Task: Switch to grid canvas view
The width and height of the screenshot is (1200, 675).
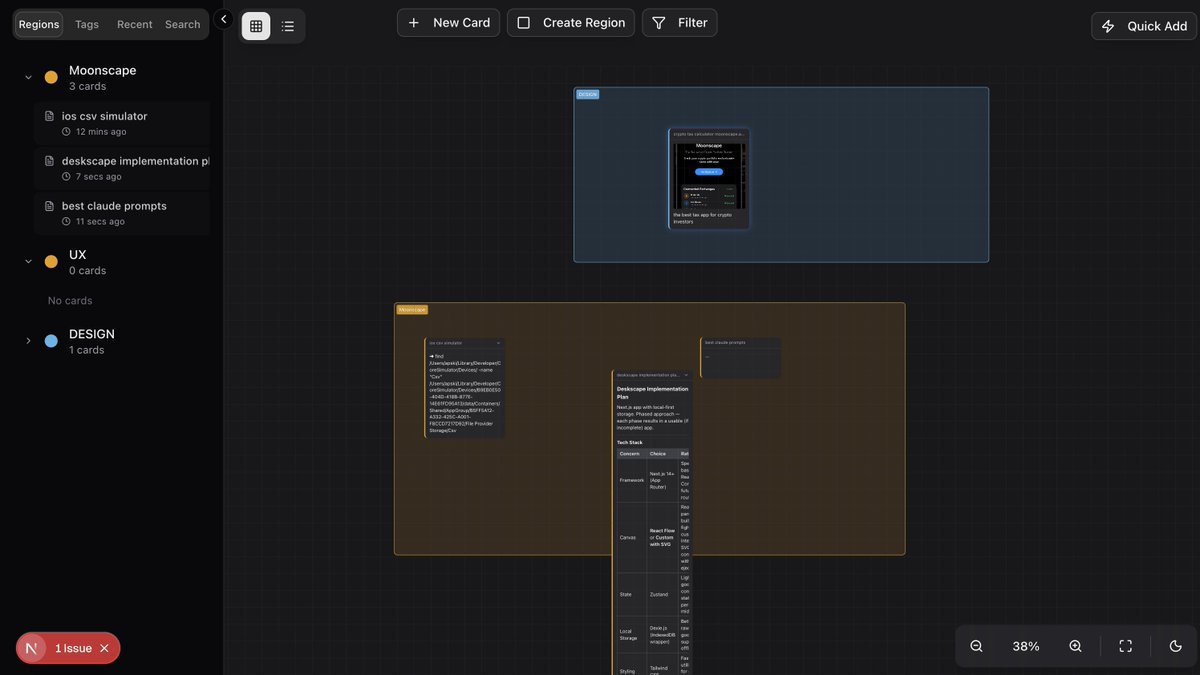Action: [256, 26]
